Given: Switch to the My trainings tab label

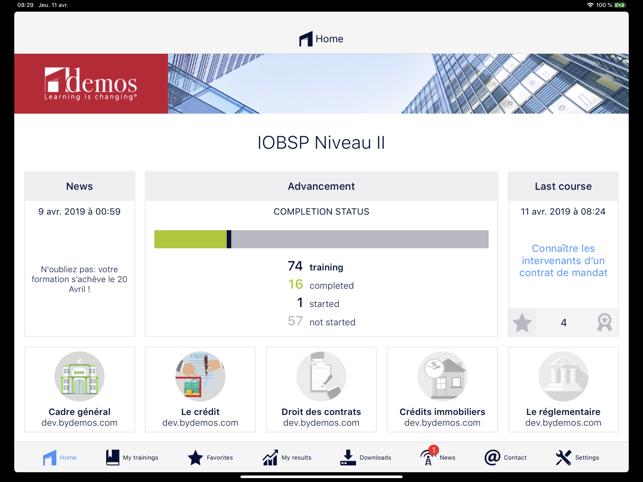Looking at the screenshot, I should point(140,457).
